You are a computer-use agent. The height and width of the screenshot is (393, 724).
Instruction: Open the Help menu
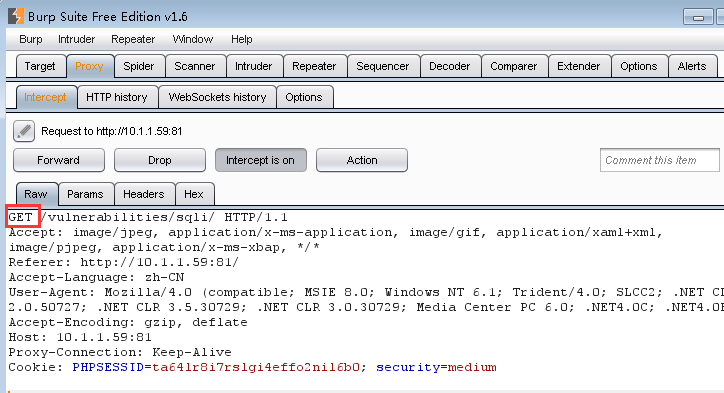coord(241,39)
